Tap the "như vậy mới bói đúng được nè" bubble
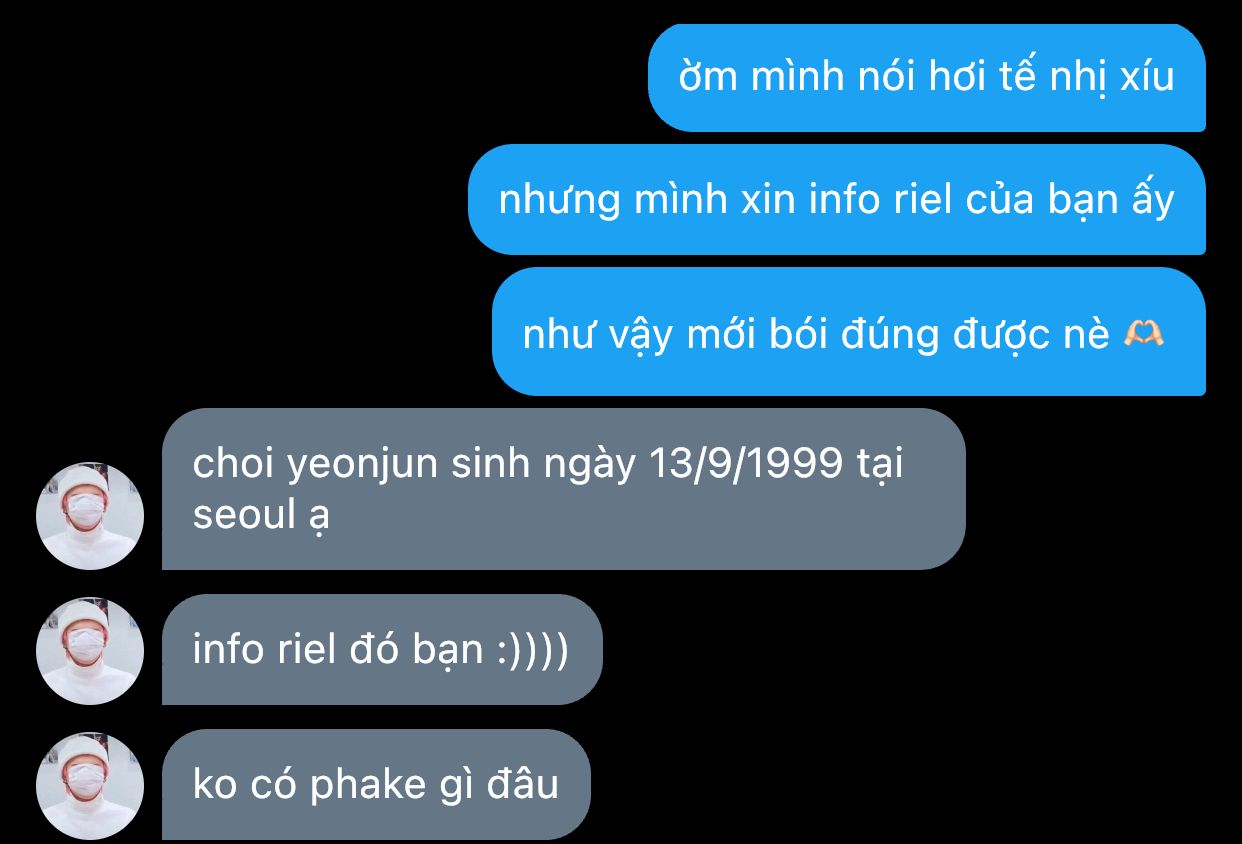1242x844 pixels. 849,332
